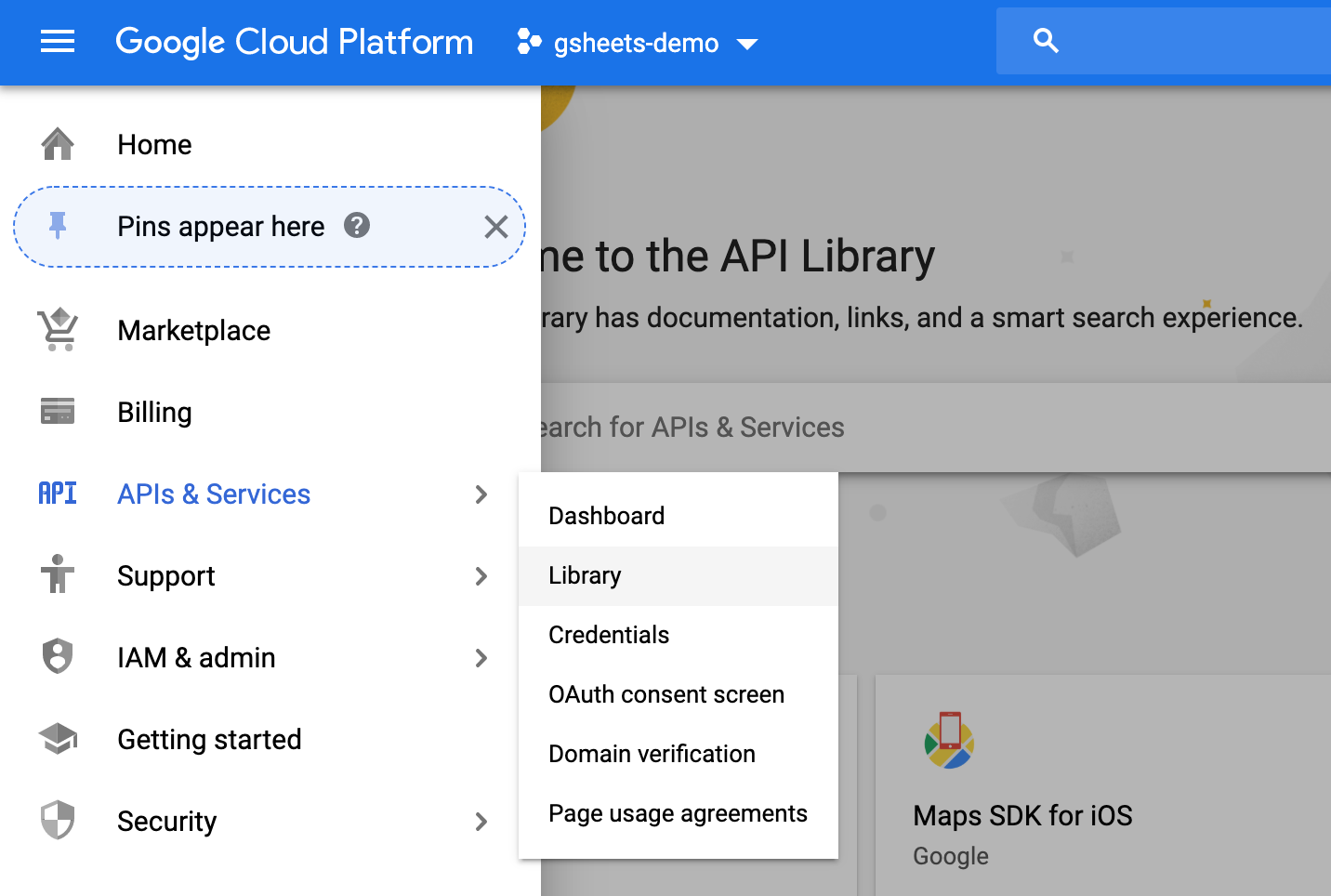Select the Getting started graduation cap icon
1331x896 pixels.
[58, 738]
